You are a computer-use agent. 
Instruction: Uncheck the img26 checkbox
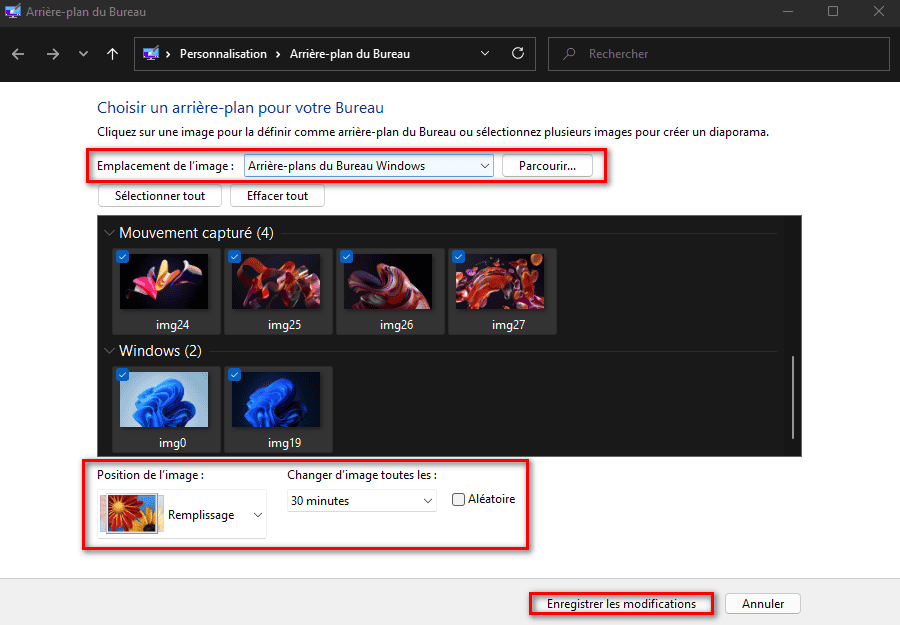click(x=346, y=257)
